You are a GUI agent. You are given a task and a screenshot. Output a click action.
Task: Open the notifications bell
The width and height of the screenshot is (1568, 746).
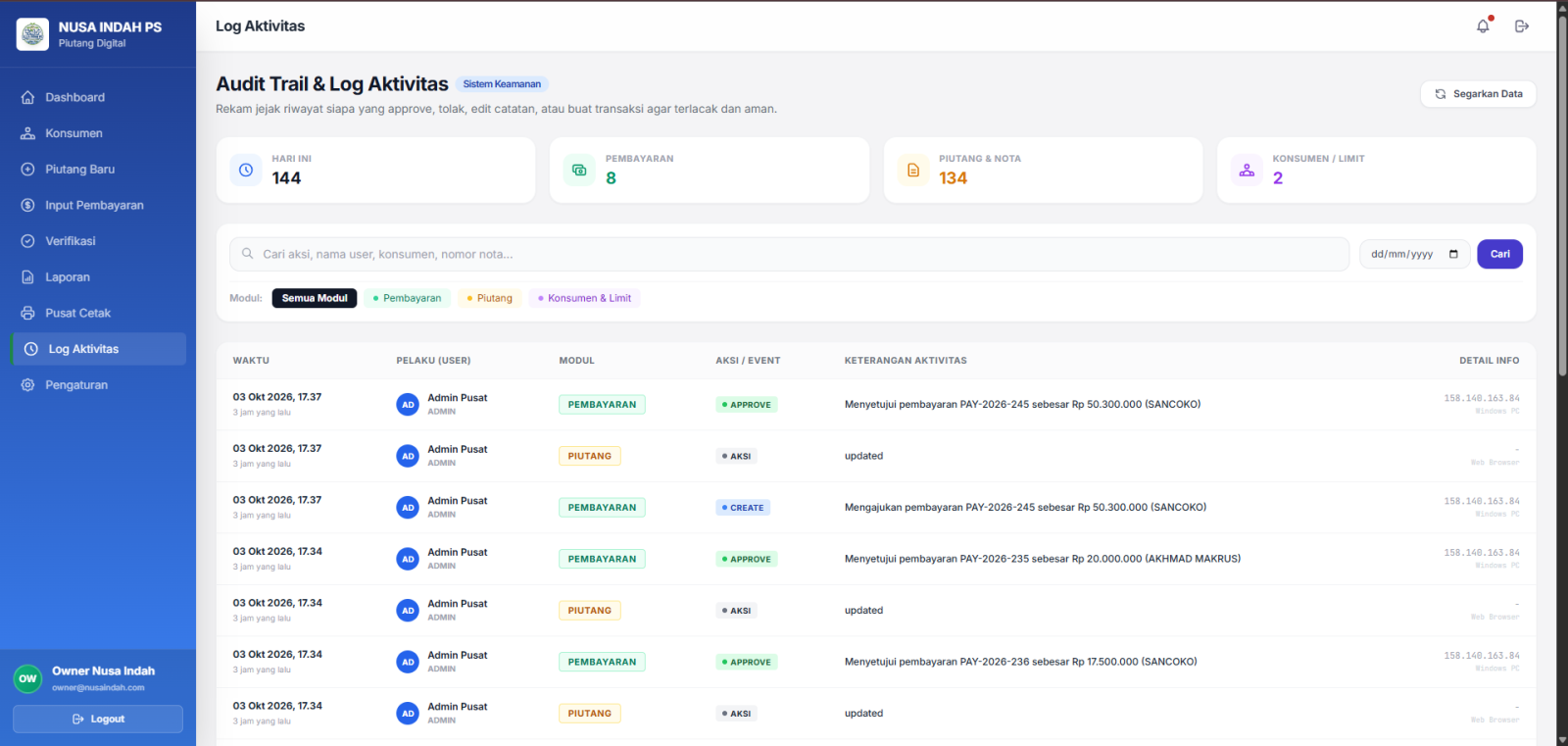(1483, 26)
